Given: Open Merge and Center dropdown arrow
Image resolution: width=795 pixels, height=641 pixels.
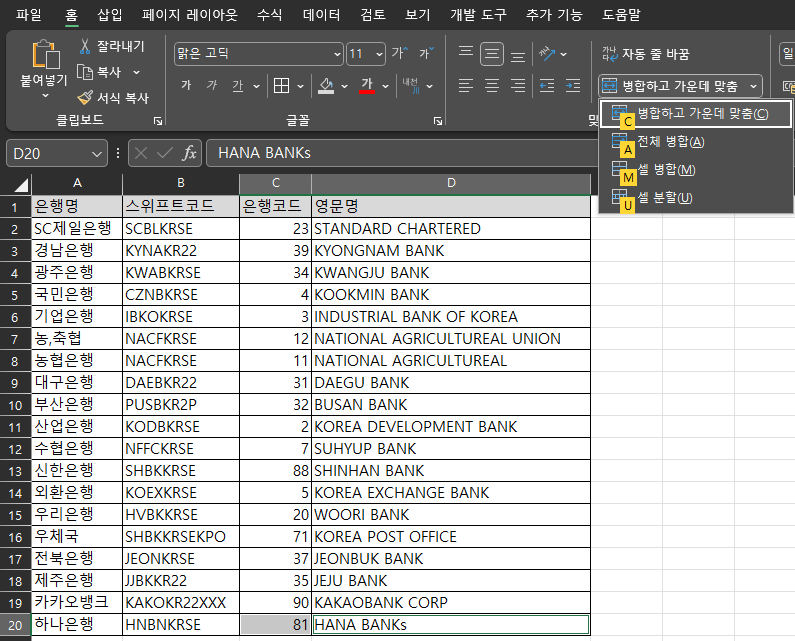Looking at the screenshot, I should coord(753,86).
